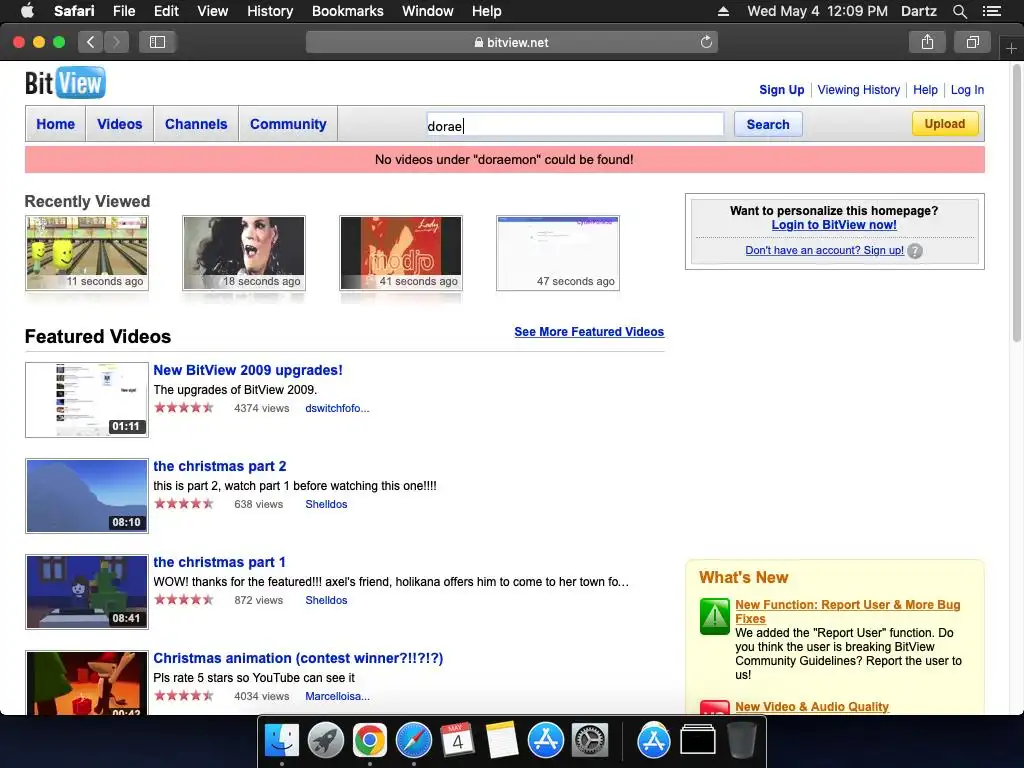The width and height of the screenshot is (1024, 768).
Task: Open Finder from the Dock
Action: [282, 741]
